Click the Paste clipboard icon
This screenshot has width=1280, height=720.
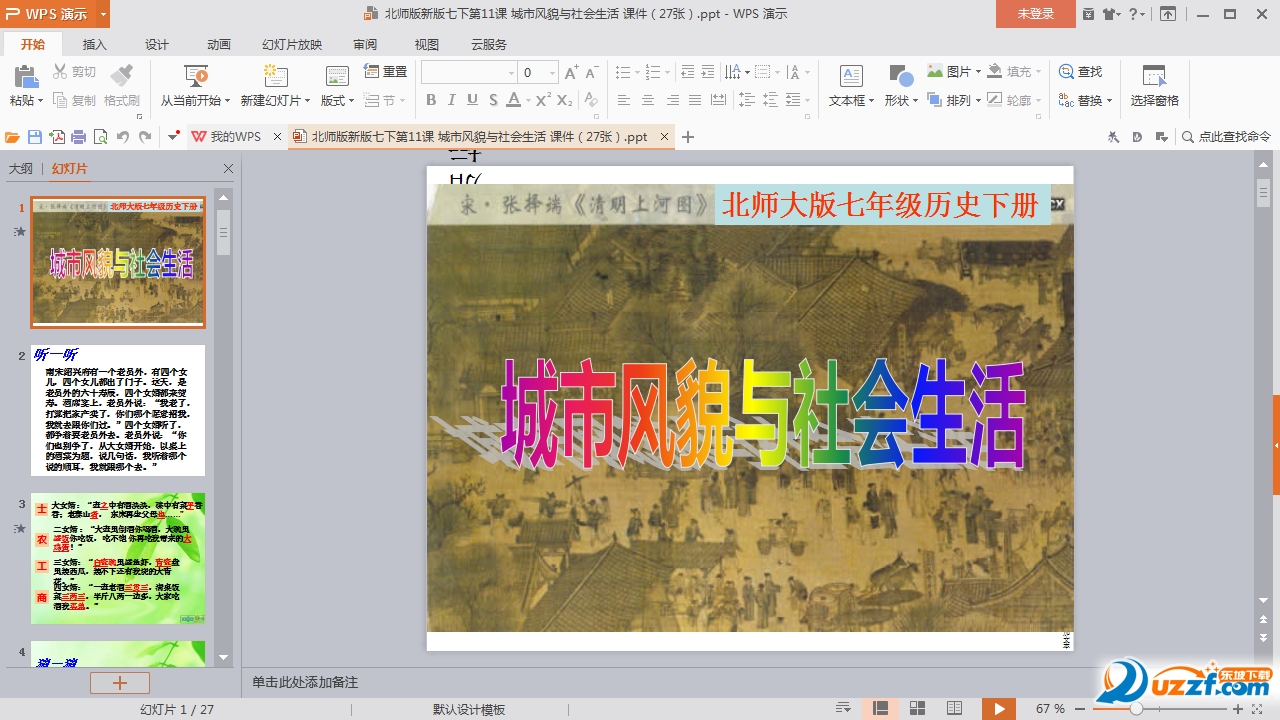[26, 77]
